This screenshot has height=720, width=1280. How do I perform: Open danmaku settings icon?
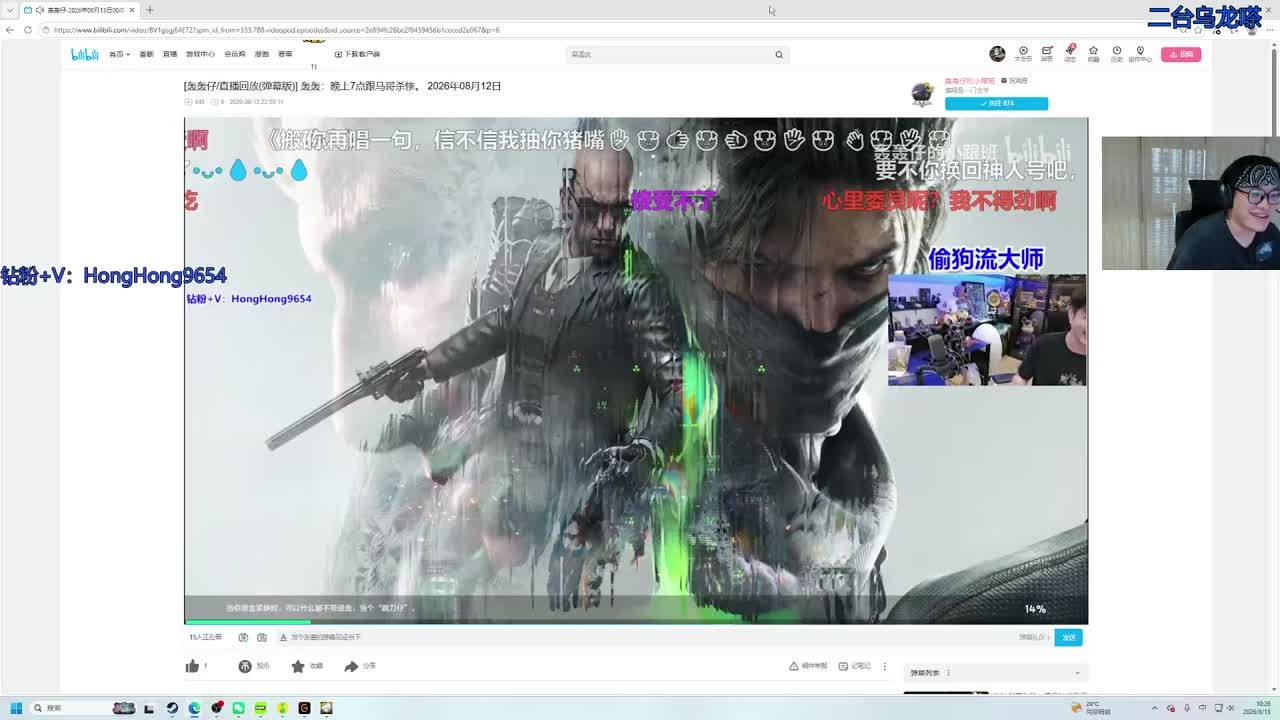click(262, 637)
